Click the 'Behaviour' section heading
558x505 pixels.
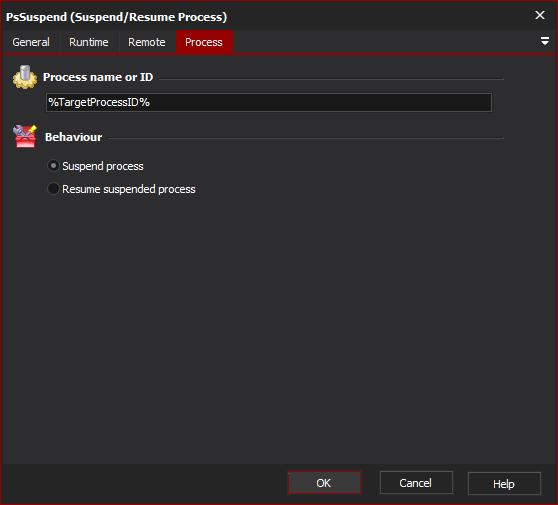point(73,137)
